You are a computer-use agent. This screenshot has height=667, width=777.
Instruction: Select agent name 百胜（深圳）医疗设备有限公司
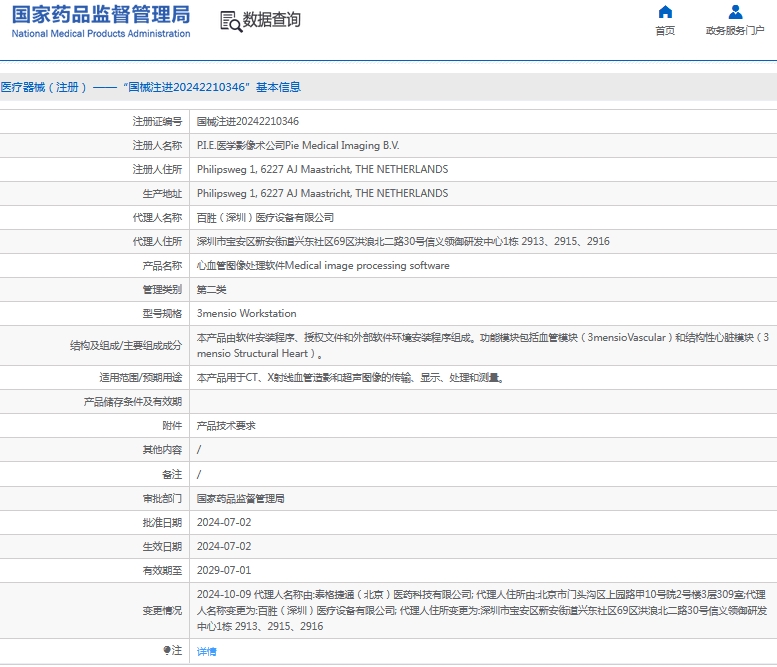coord(265,218)
